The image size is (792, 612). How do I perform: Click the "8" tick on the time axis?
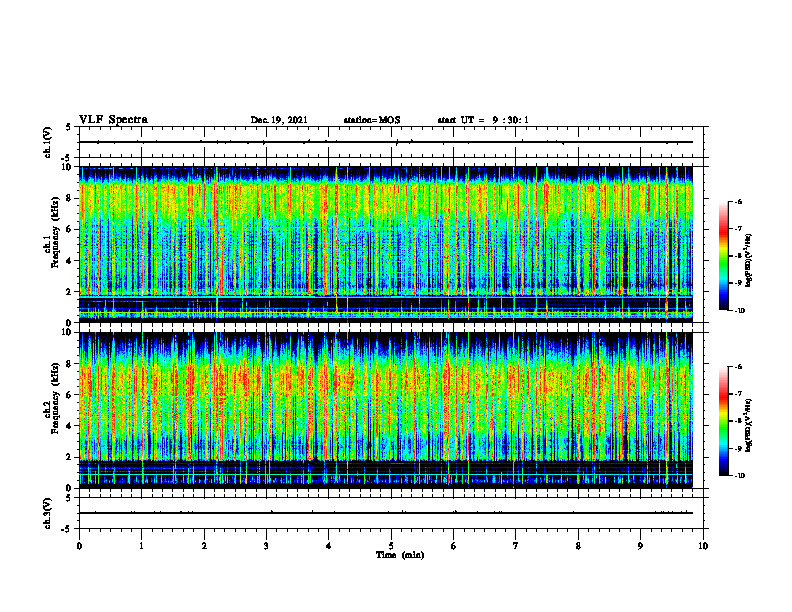[578, 546]
